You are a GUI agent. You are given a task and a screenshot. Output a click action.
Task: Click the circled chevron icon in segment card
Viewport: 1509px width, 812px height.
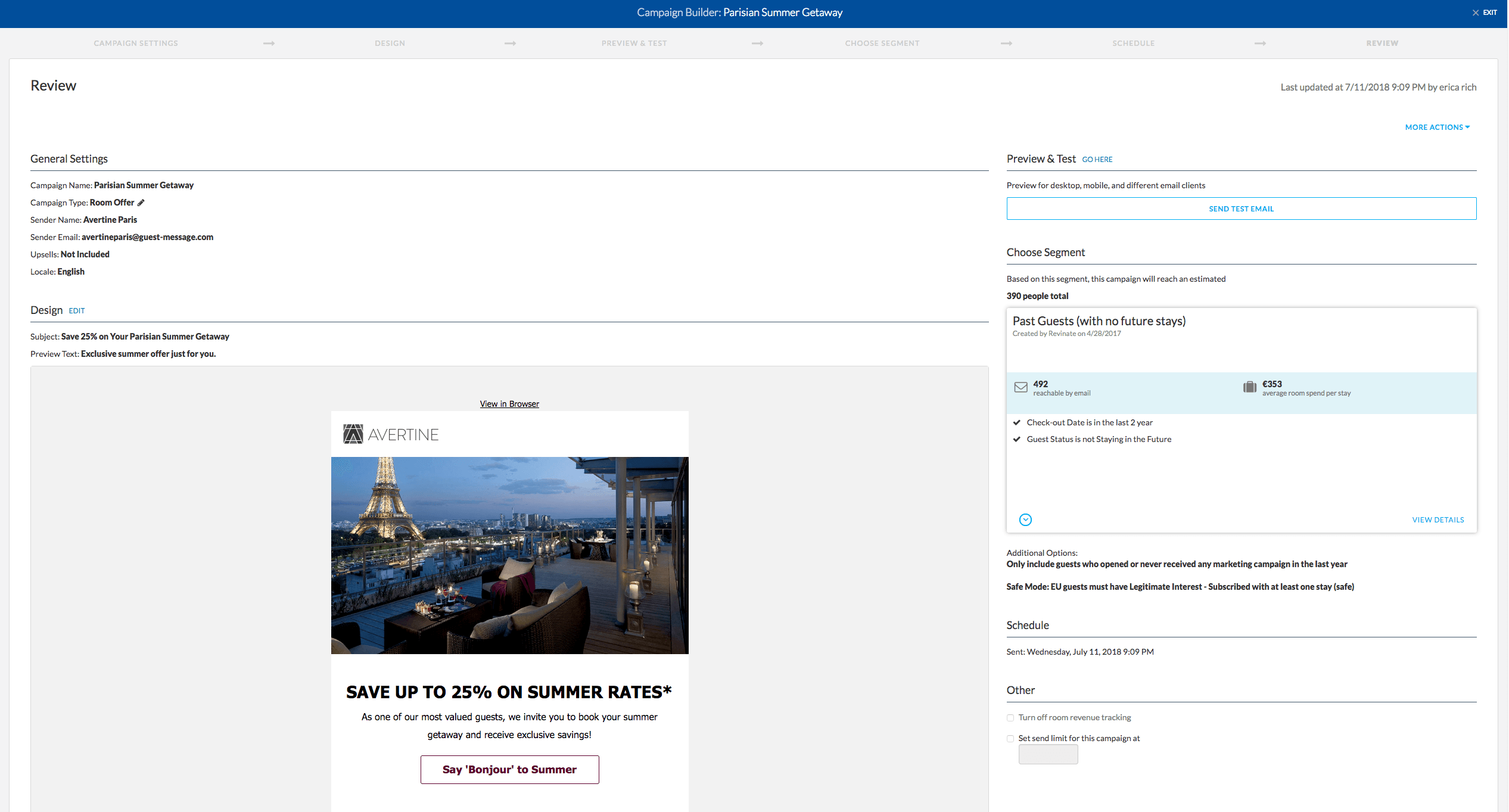pos(1025,519)
